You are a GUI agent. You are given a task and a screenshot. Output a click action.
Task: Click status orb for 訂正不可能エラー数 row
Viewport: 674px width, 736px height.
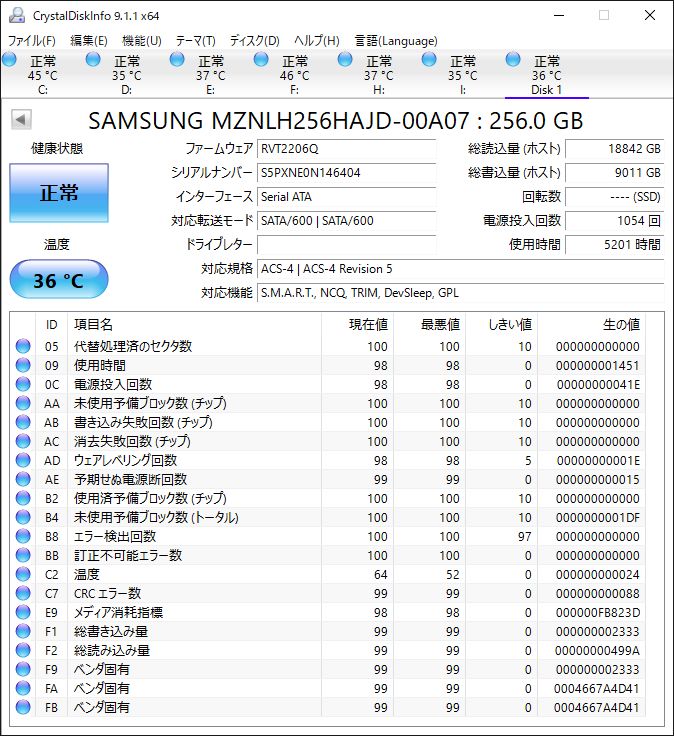click(23, 555)
